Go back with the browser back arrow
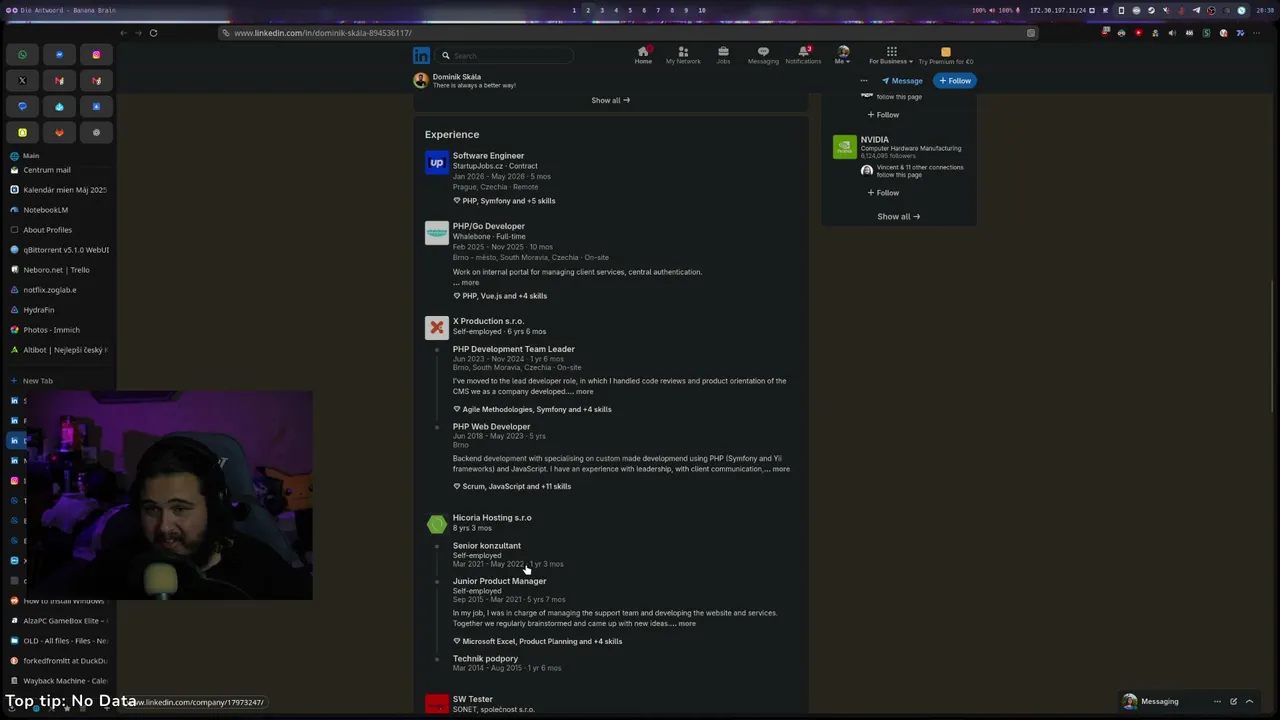 tap(123, 33)
